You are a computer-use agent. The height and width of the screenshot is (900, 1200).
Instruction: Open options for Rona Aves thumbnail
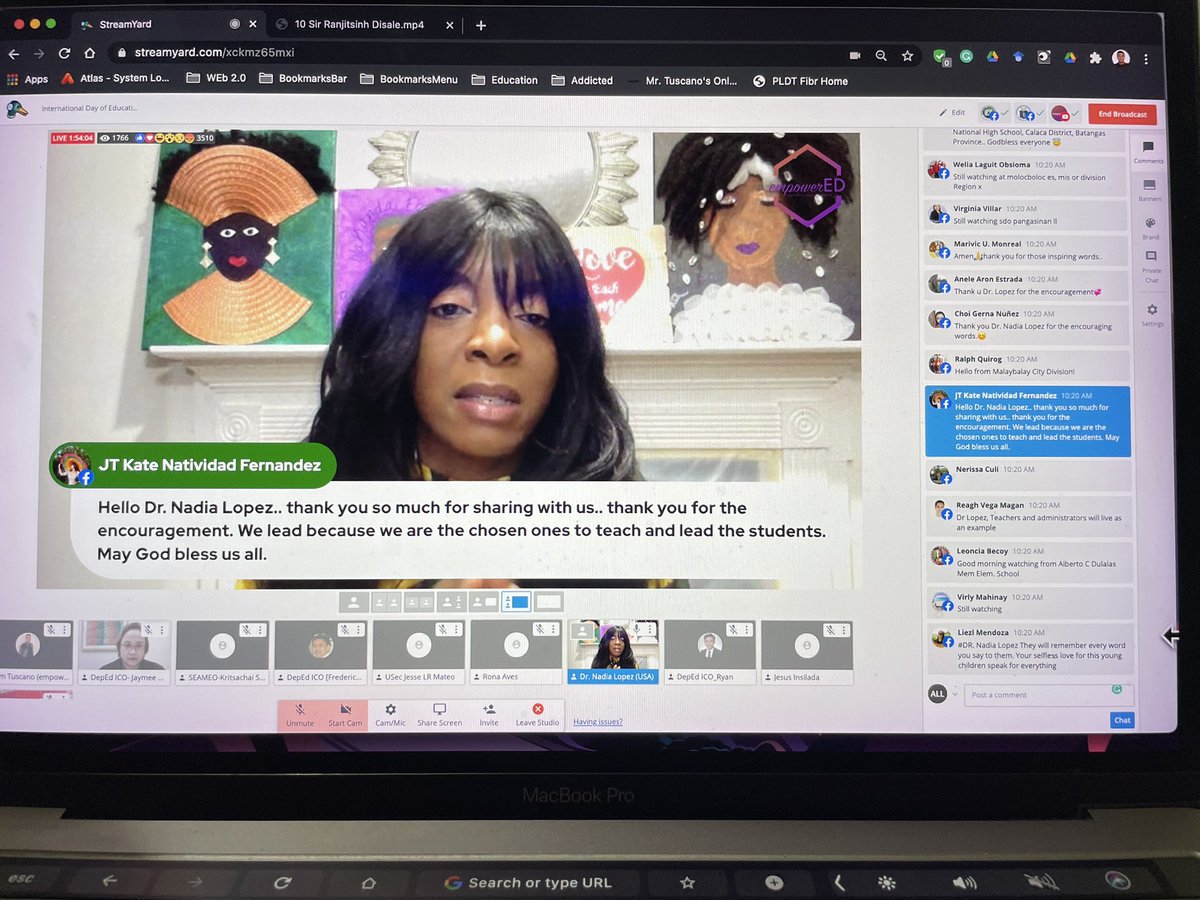[x=554, y=630]
